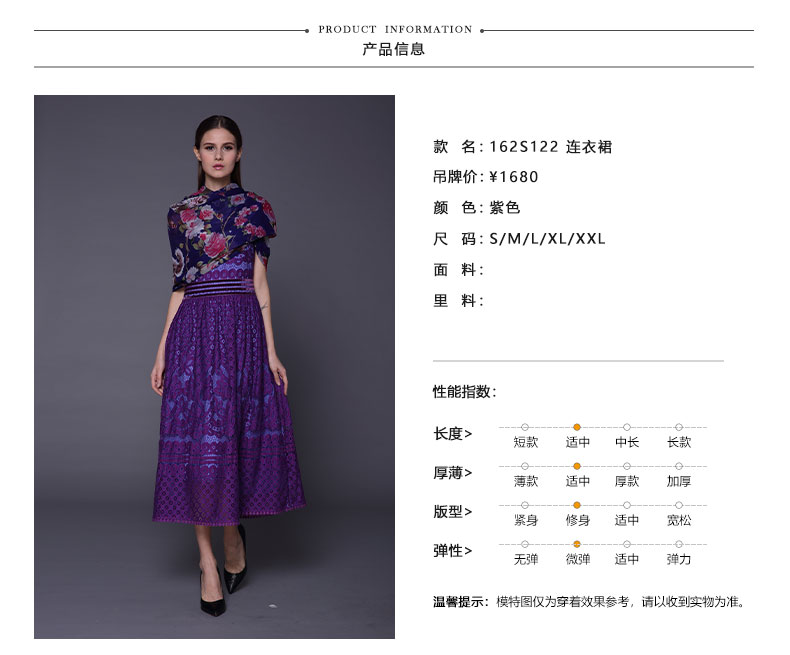Click the ¥1680 tag price
Viewport: 790px width, 655px height.
[514, 177]
